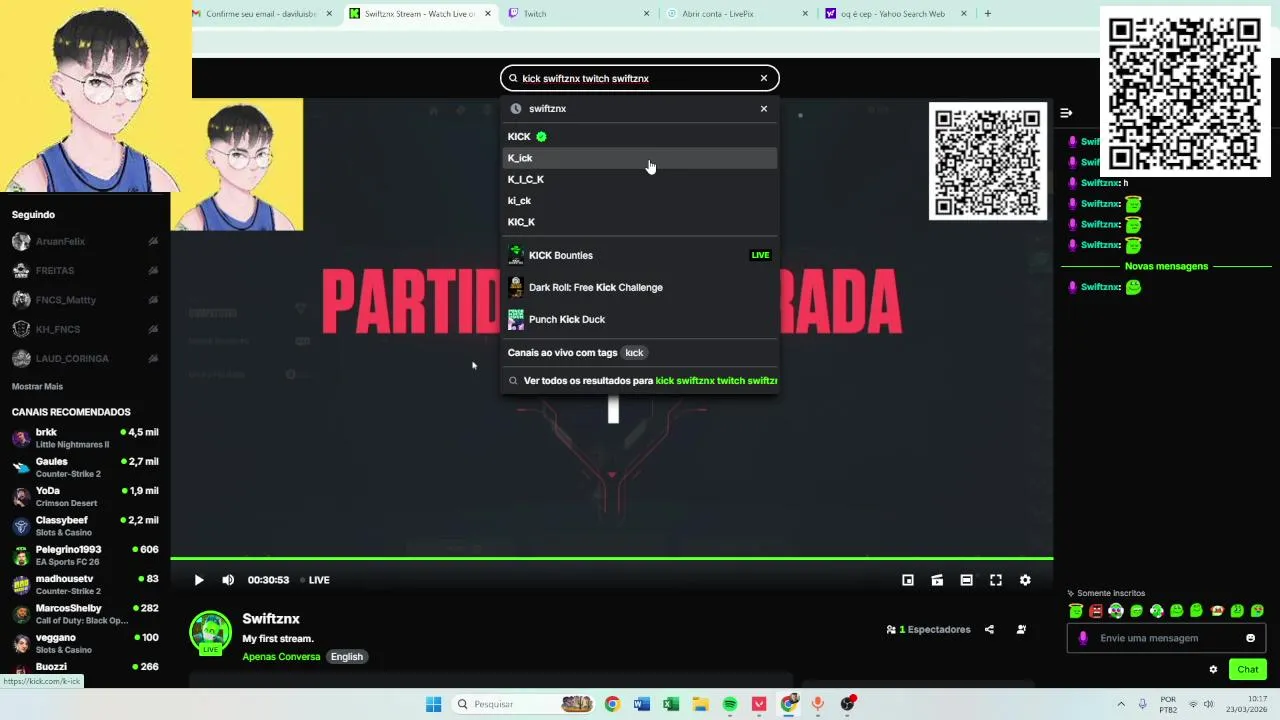The width and height of the screenshot is (1280, 720).
Task: Open KICK Bounties live channel result
Action: [x=639, y=255]
